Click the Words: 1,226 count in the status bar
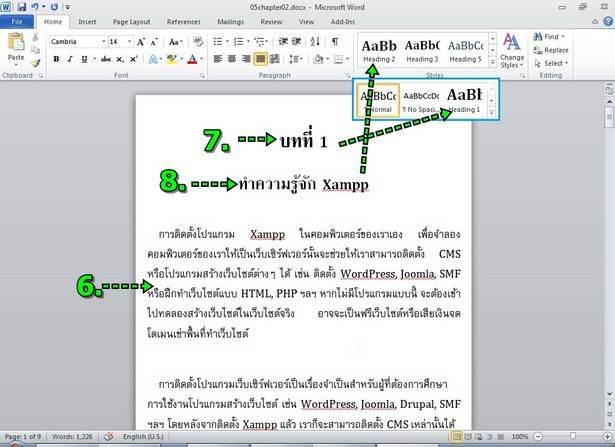Image resolution: width=615 pixels, height=447 pixels. (72, 436)
